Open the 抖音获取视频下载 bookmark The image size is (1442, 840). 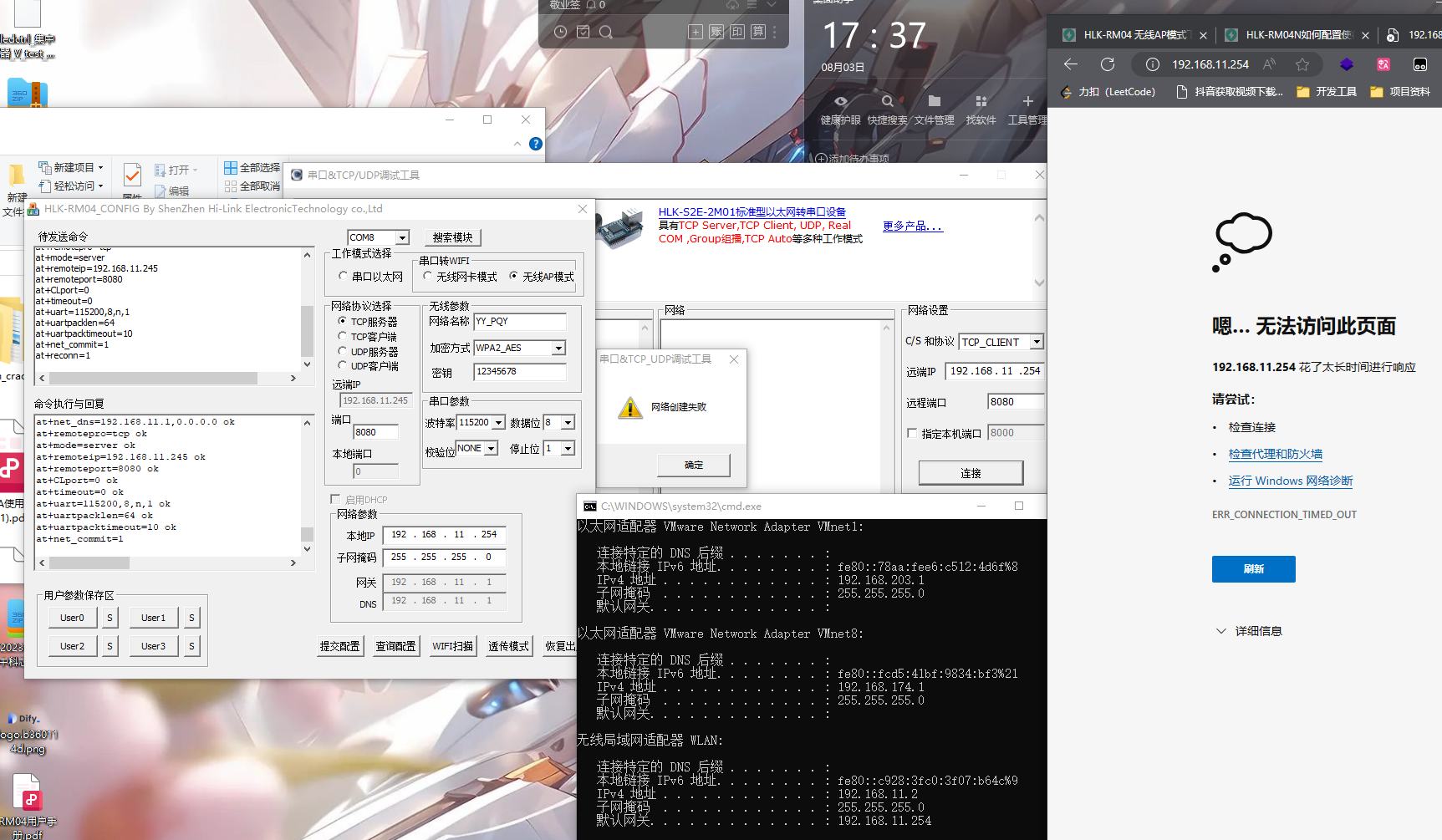tap(1229, 92)
